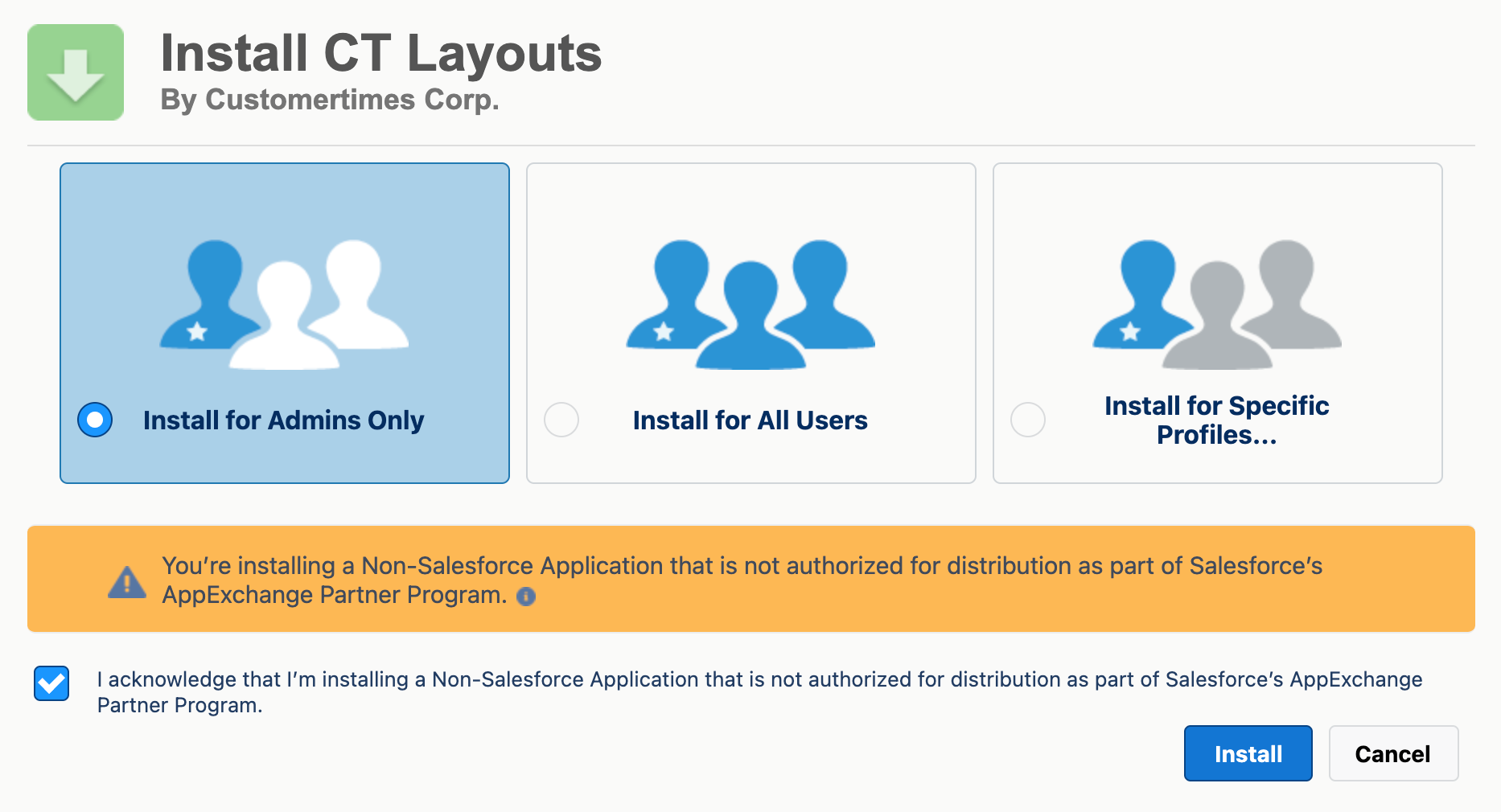1501x812 pixels.
Task: Click the orange Non-Salesforce warning banner
Action: point(750,578)
